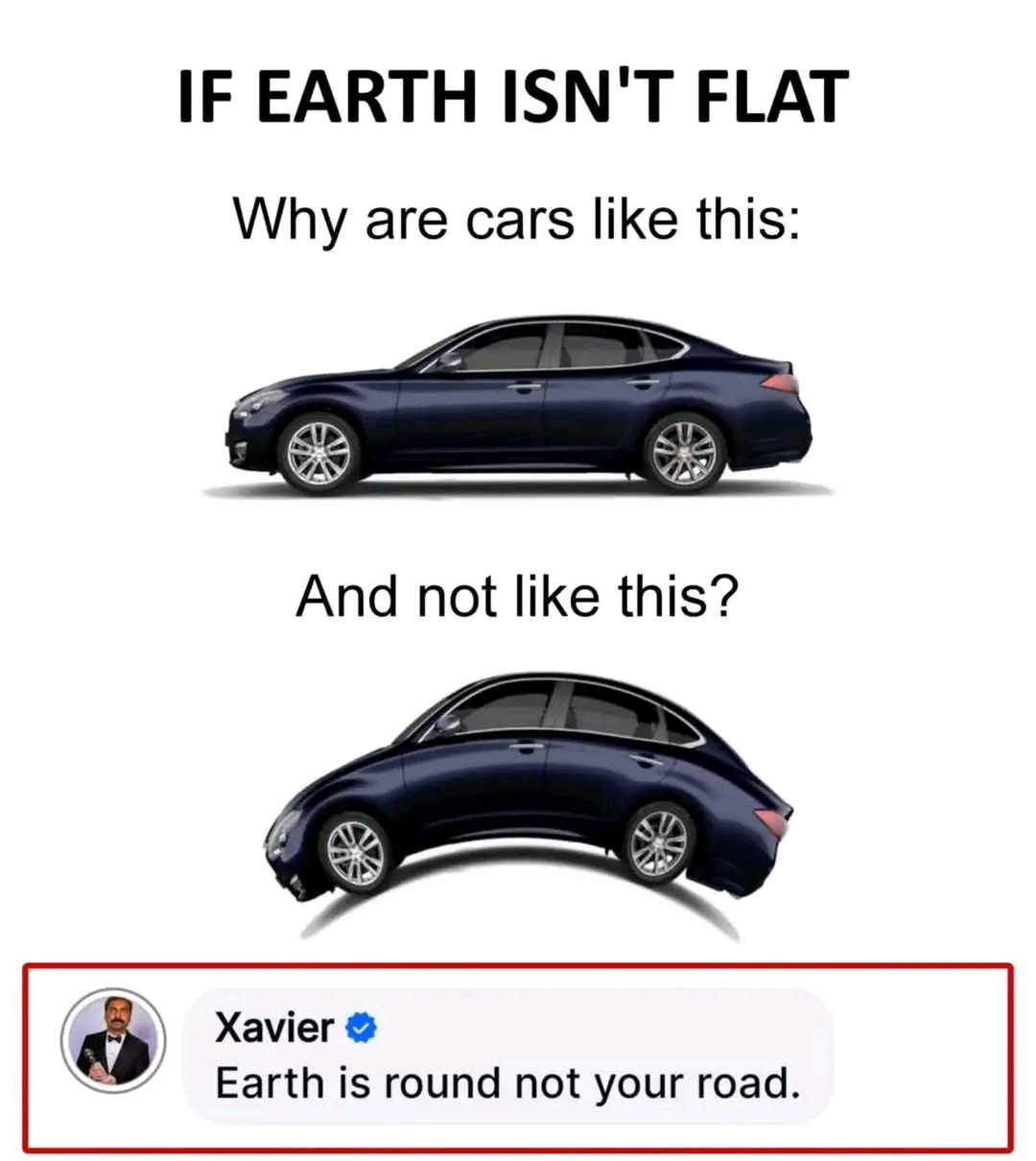This screenshot has height=1161, width=1036.
Task: Click the blue verified badge beside Xavier
Action: [361, 1029]
